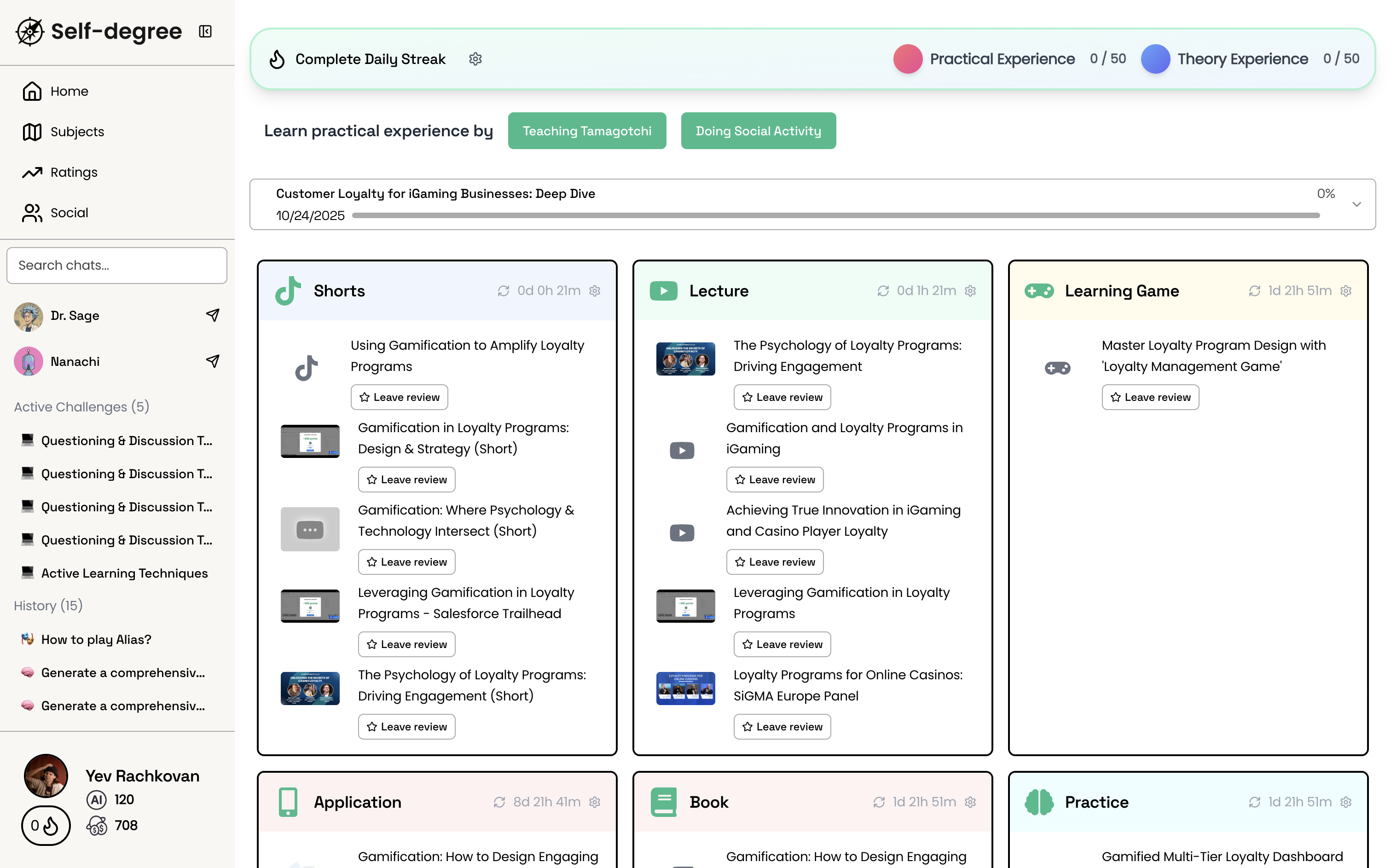1391x868 pixels.
Task: Open Application card settings gear
Action: (x=595, y=802)
